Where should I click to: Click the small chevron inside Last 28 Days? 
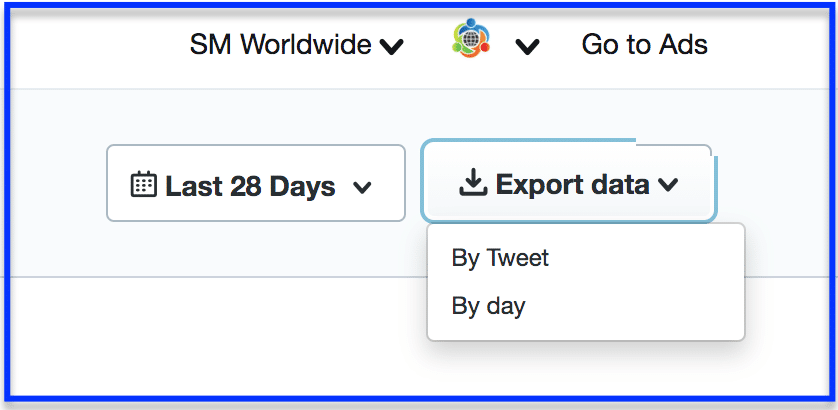coord(362,188)
